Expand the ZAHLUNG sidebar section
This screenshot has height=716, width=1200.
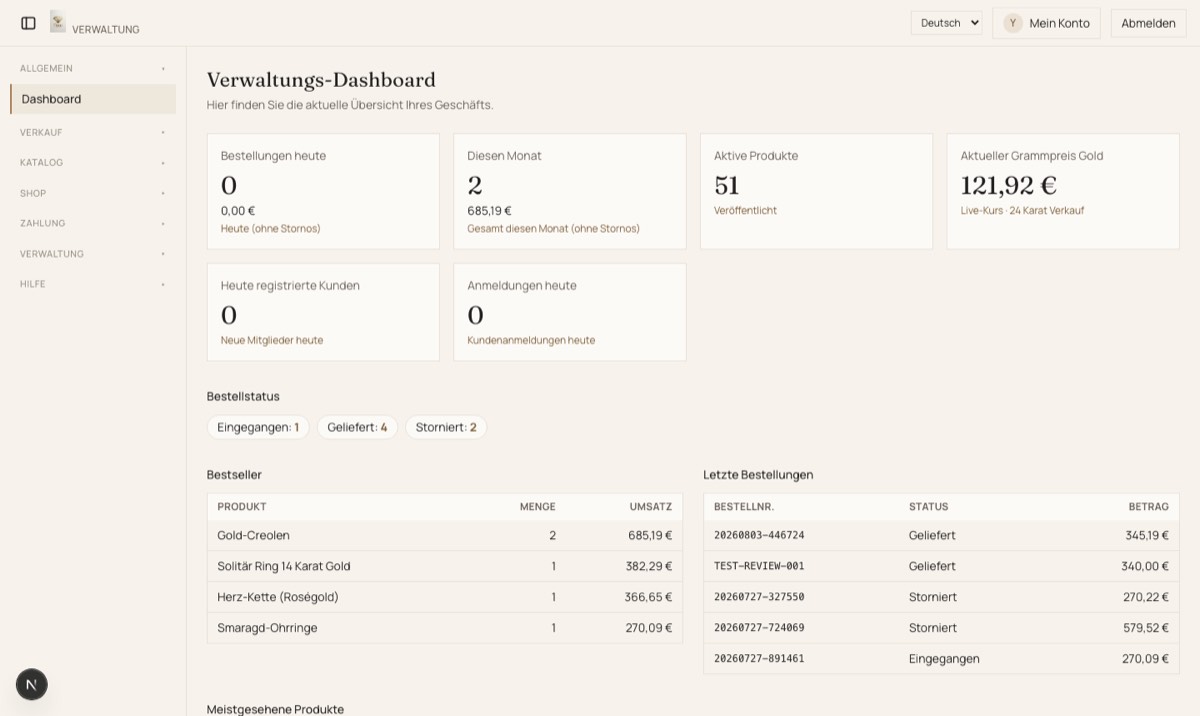(93, 223)
